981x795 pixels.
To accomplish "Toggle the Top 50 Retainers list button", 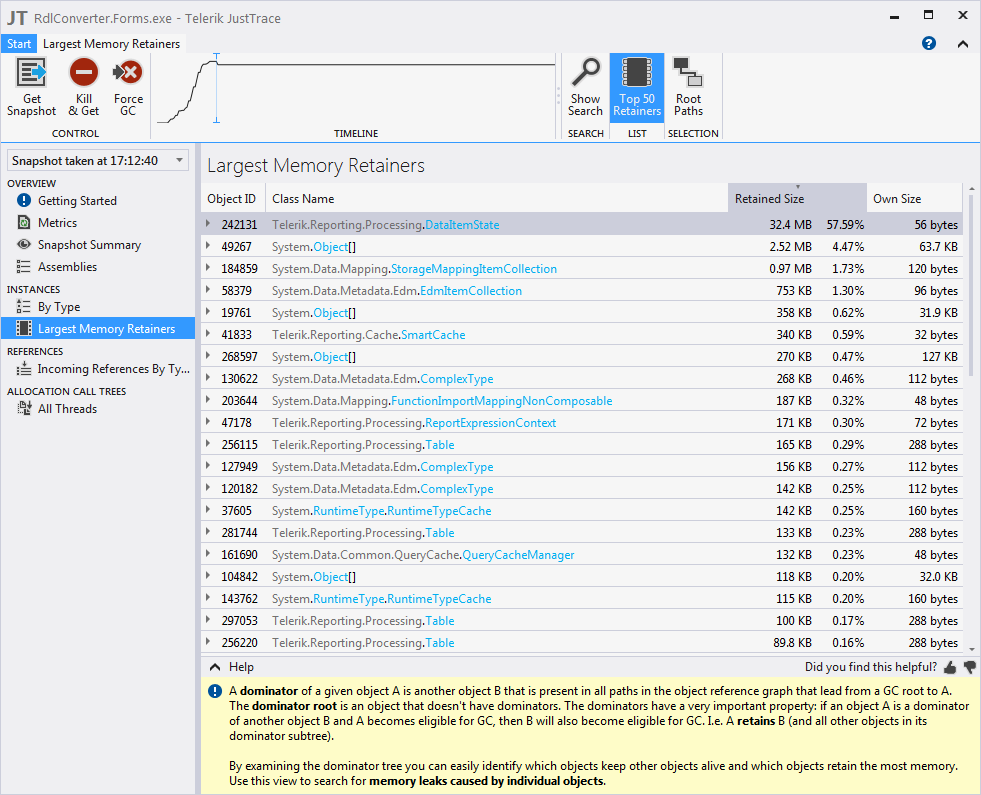I will 637,87.
